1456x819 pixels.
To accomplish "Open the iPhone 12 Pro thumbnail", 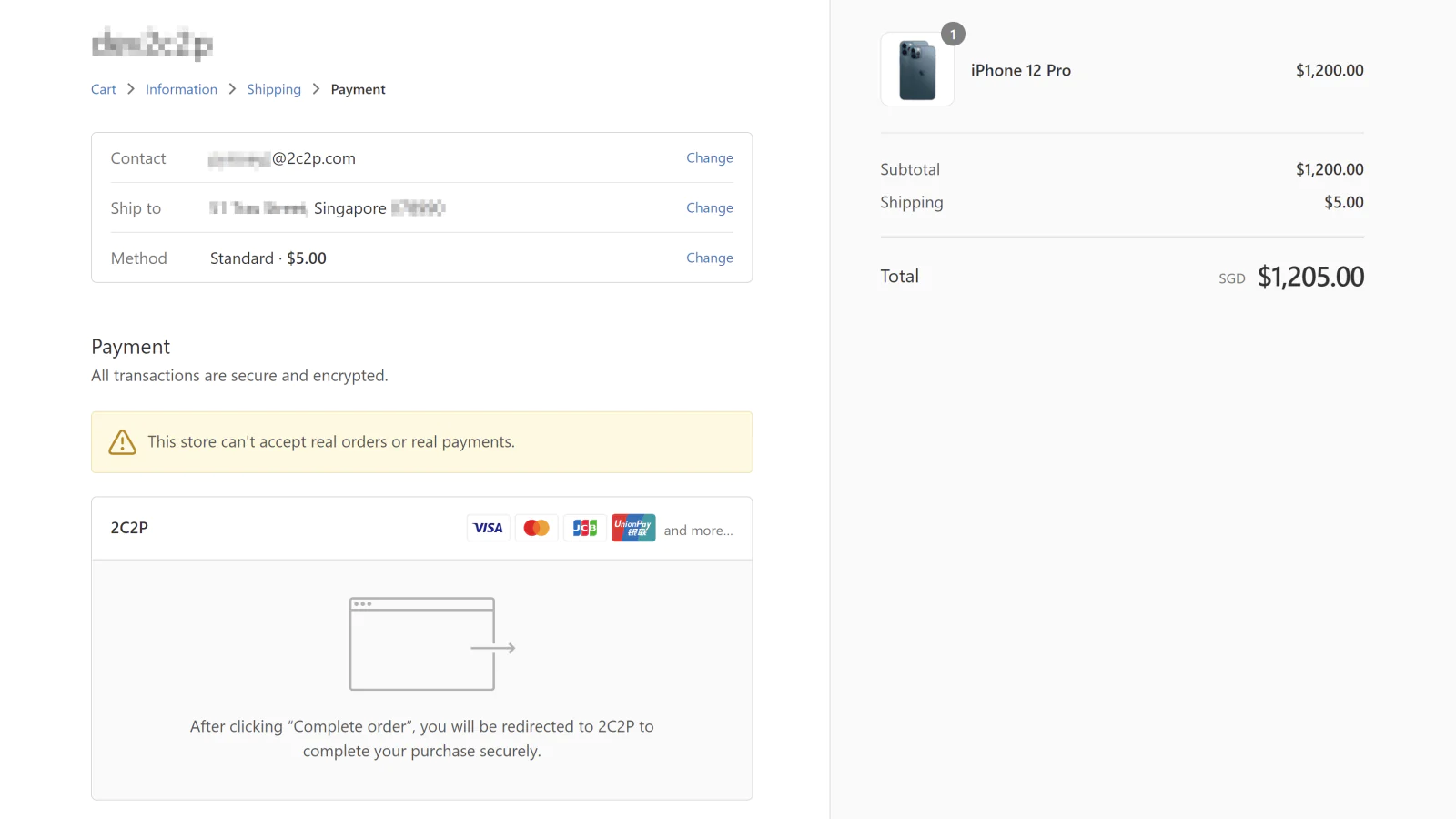I will [x=917, y=70].
